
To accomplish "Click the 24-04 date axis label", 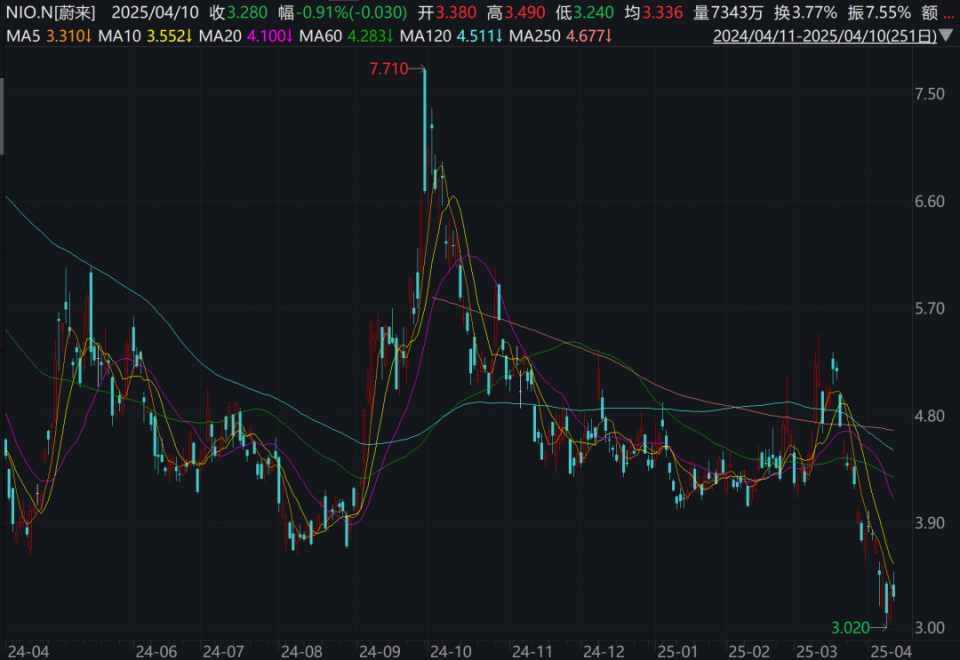I will coord(28,651).
